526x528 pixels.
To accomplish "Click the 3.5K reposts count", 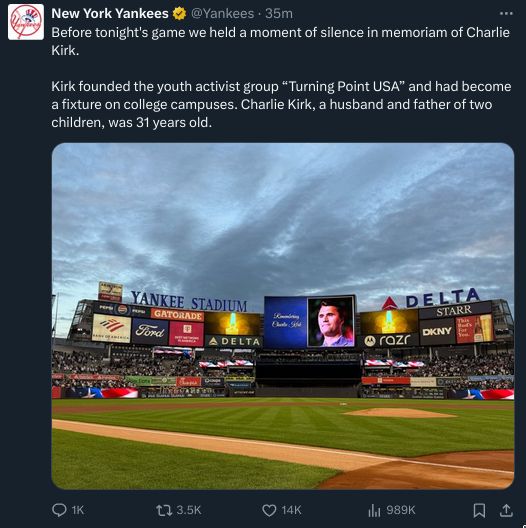I will [189, 510].
